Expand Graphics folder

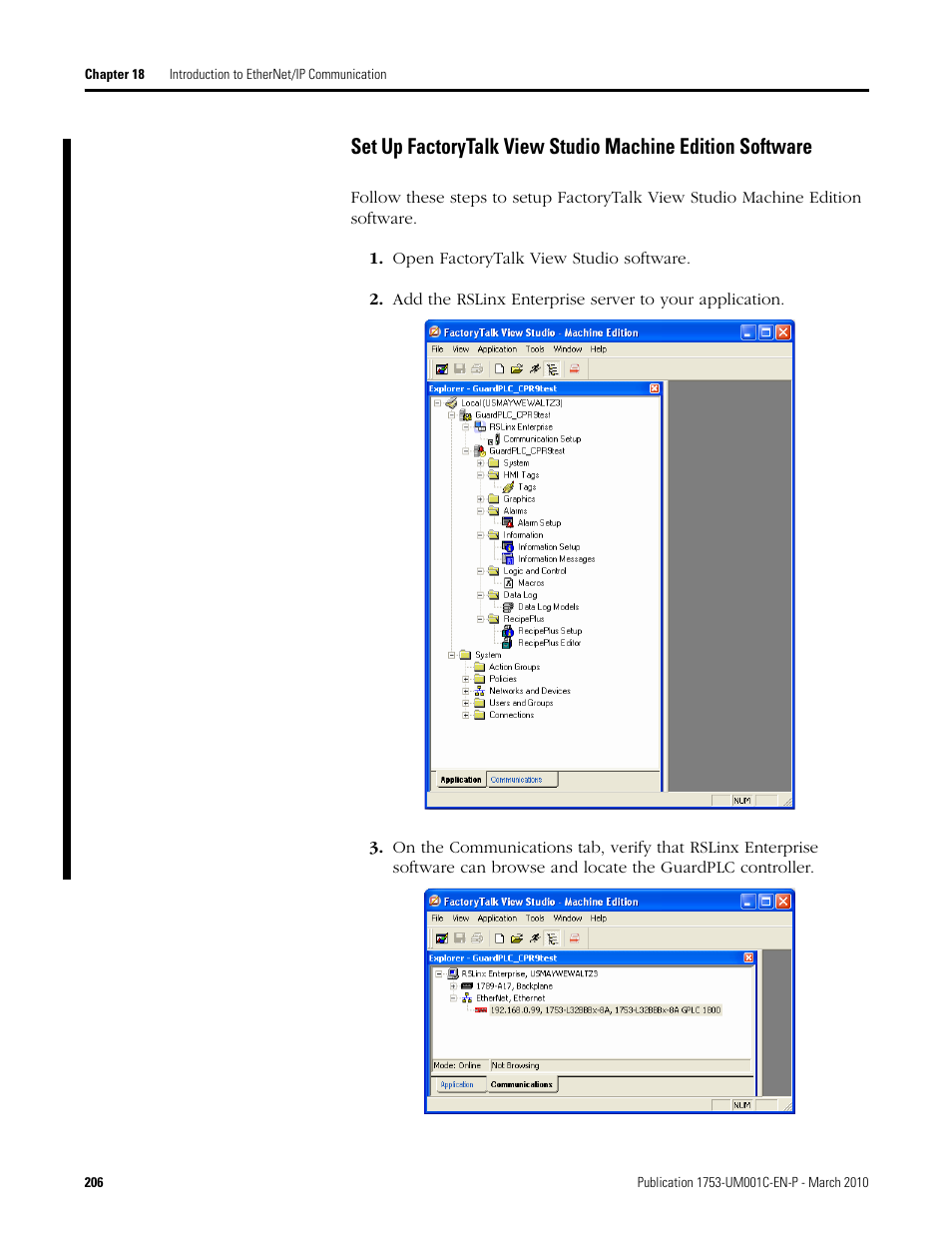pos(480,499)
